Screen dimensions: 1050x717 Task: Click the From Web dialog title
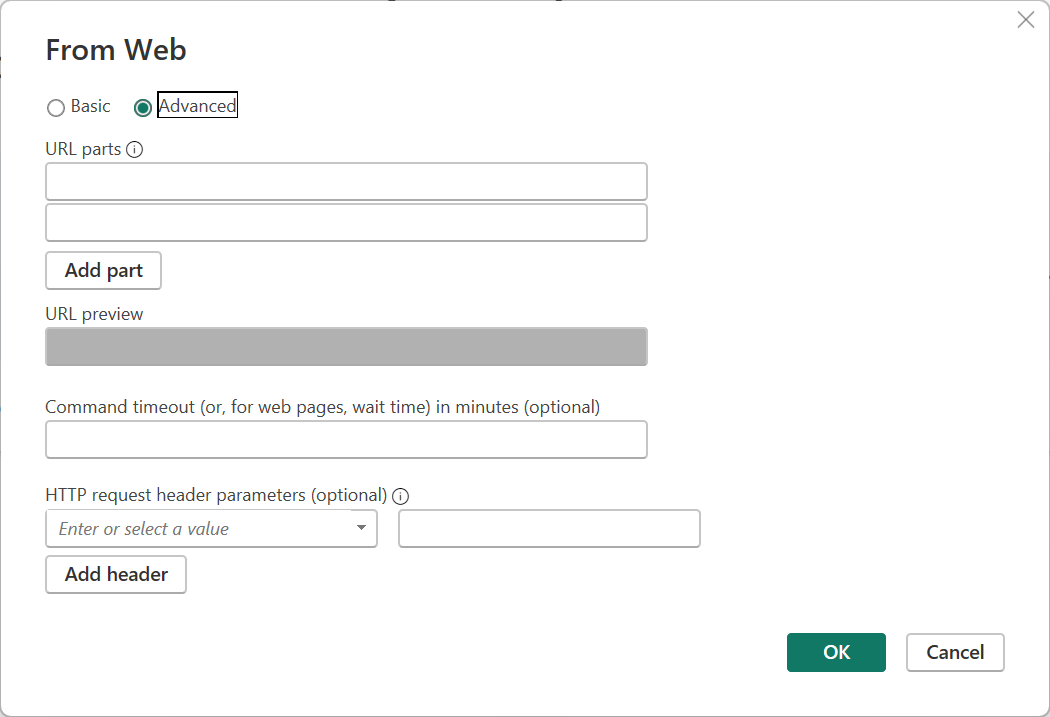[x=116, y=50]
